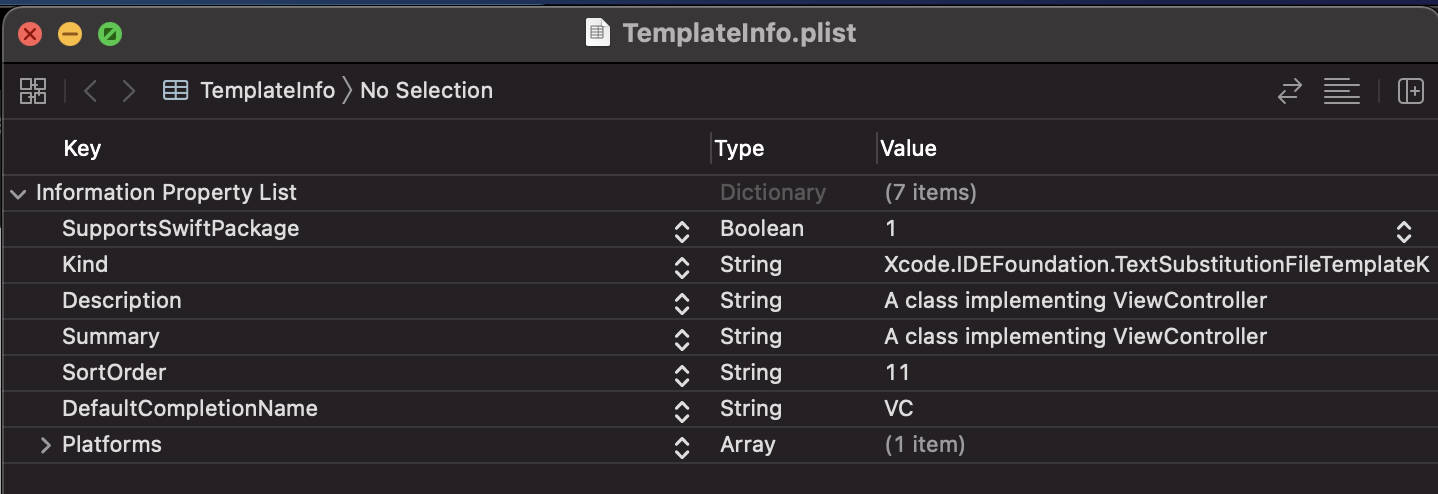Expand the Platforms array row

[45, 446]
